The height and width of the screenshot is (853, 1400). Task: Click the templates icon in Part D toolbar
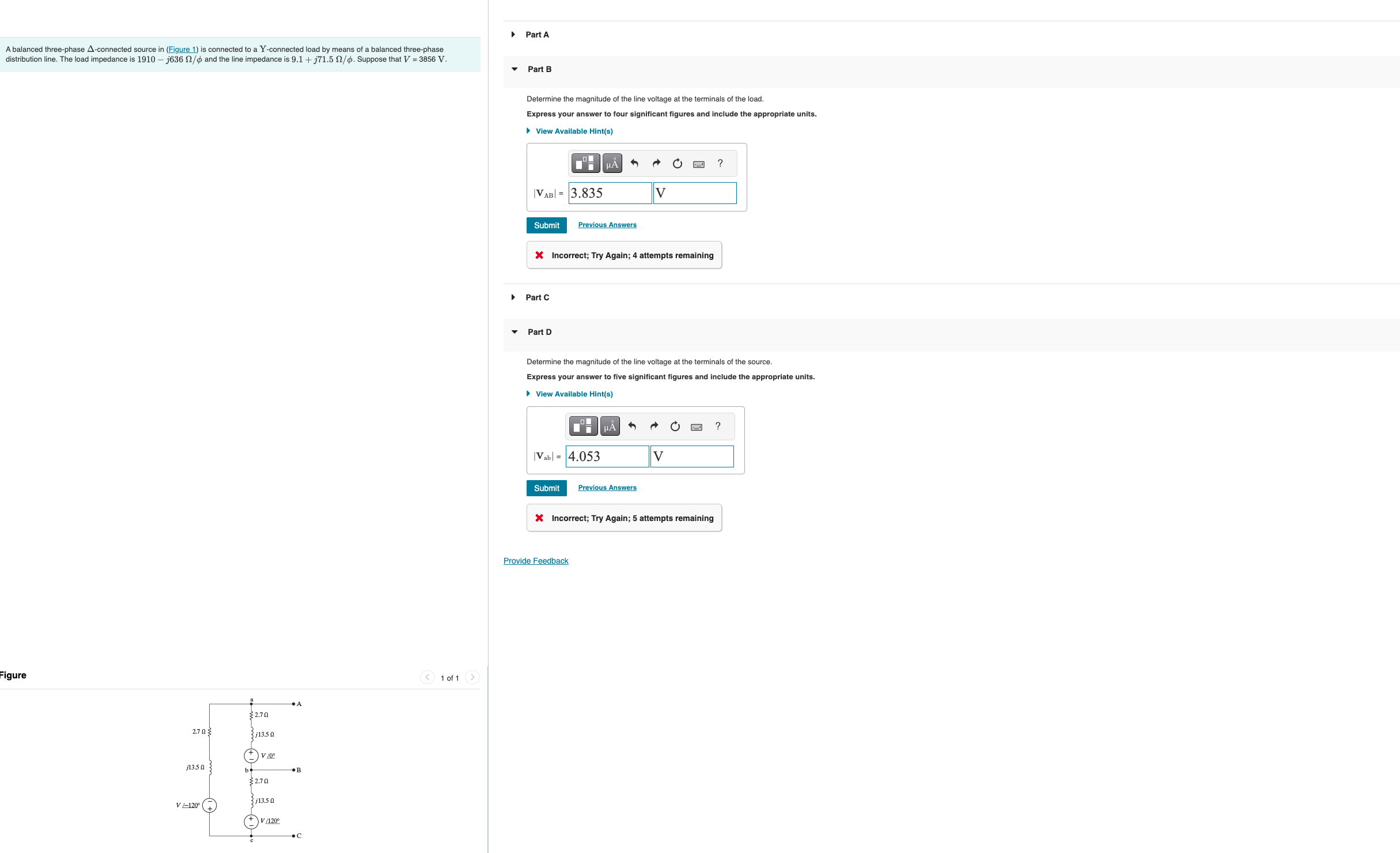[583, 427]
